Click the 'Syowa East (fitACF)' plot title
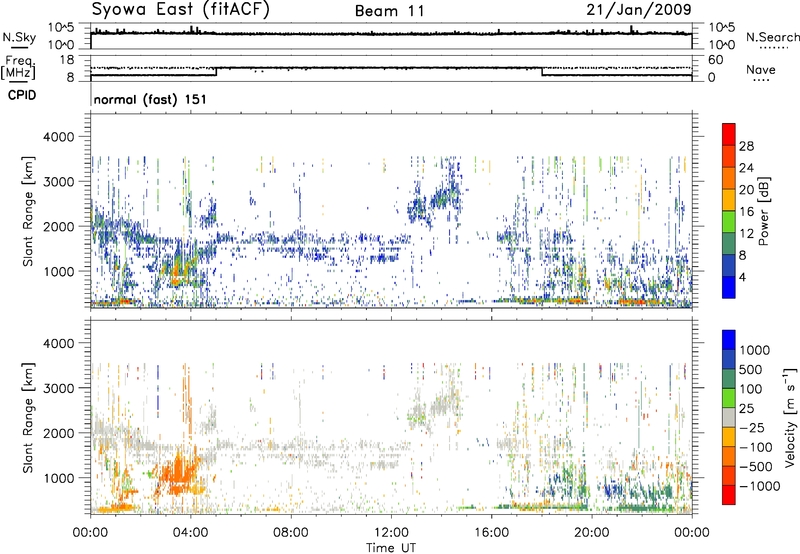The image size is (800, 554). (180, 9)
